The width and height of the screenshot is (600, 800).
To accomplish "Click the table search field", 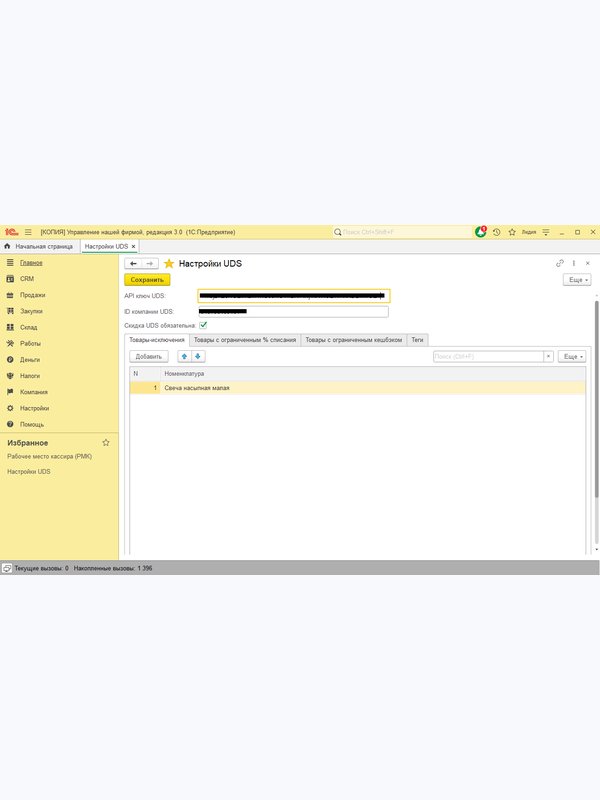I will [488, 357].
